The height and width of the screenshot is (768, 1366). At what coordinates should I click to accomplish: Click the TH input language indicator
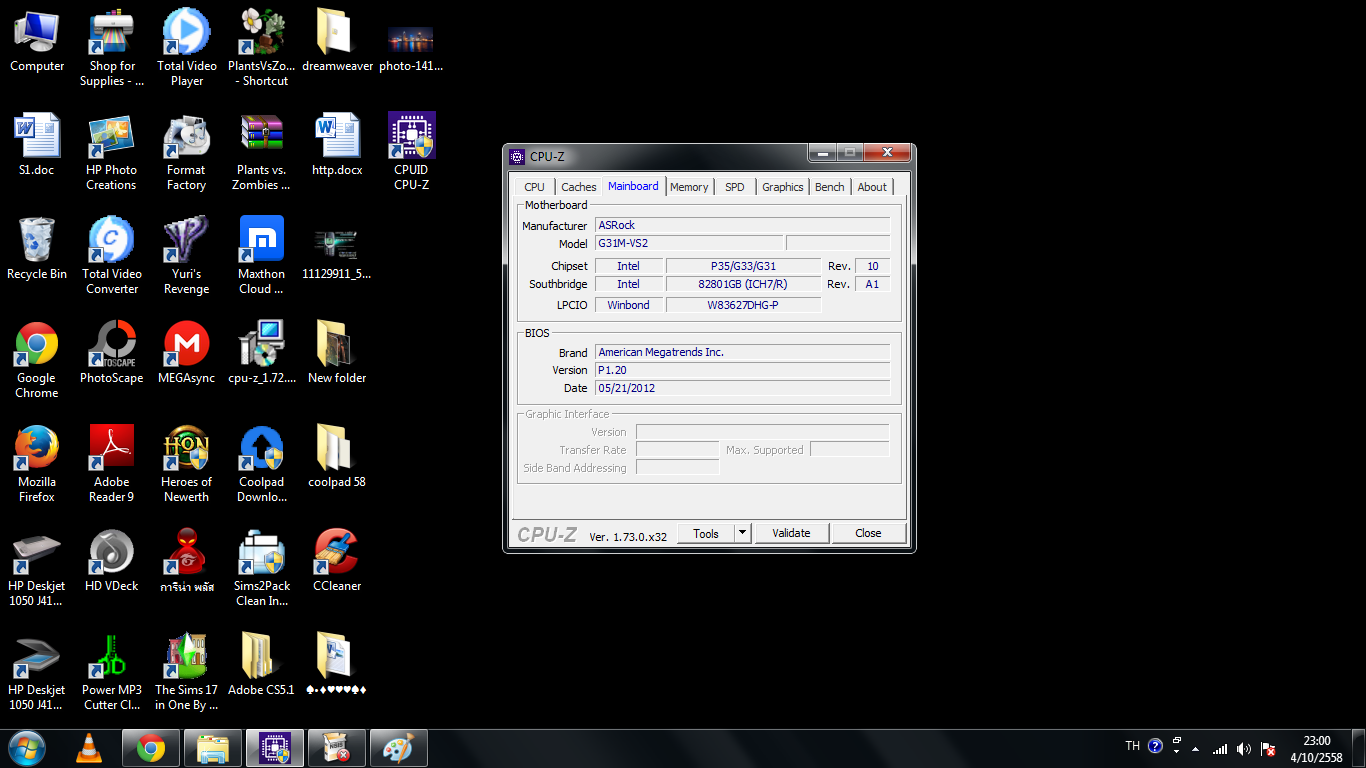(x=1132, y=746)
